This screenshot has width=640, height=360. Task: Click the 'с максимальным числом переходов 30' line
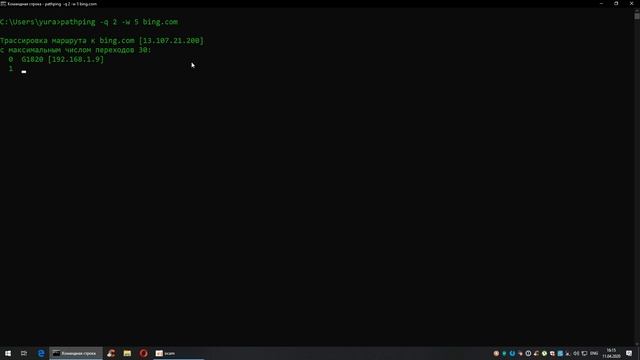coord(76,50)
